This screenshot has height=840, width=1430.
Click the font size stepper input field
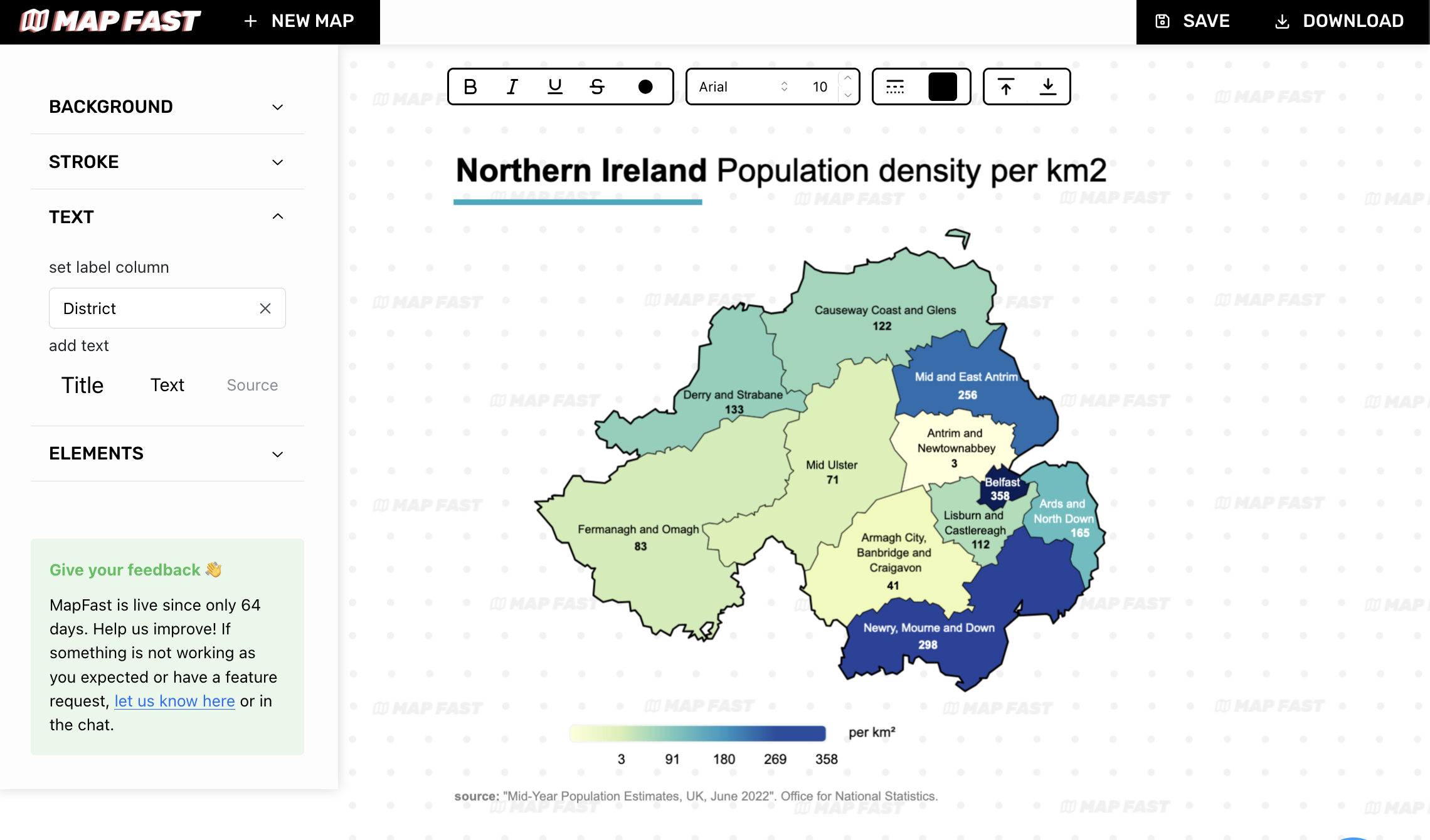tap(820, 86)
